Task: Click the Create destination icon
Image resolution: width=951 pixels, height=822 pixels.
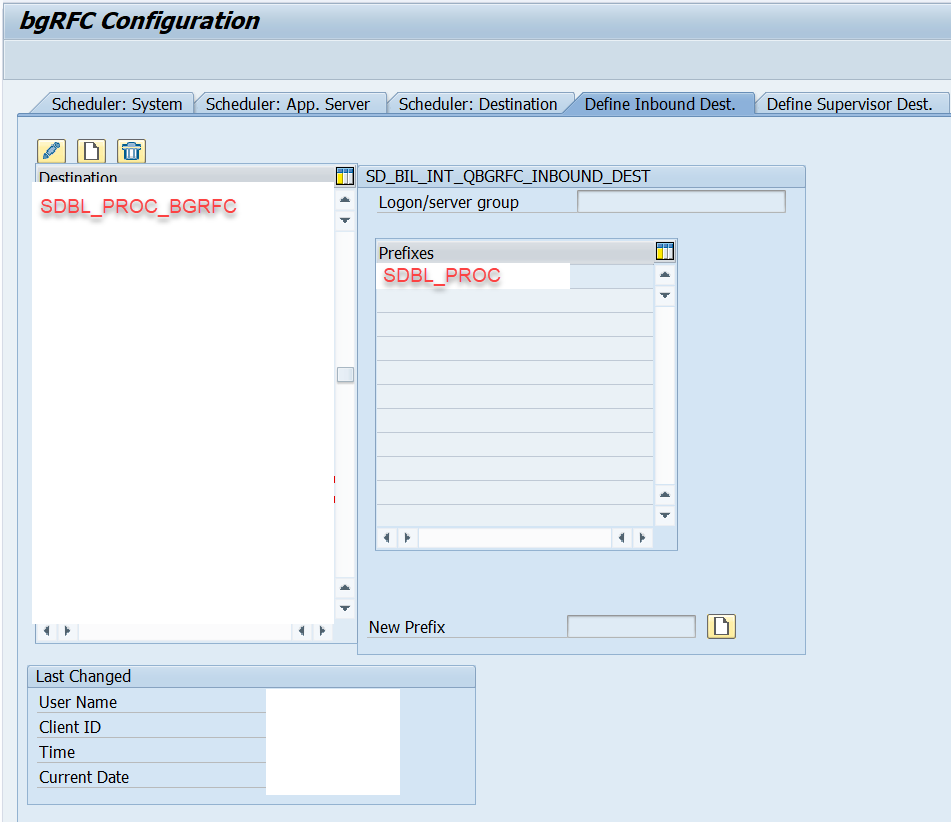Action: [90, 150]
